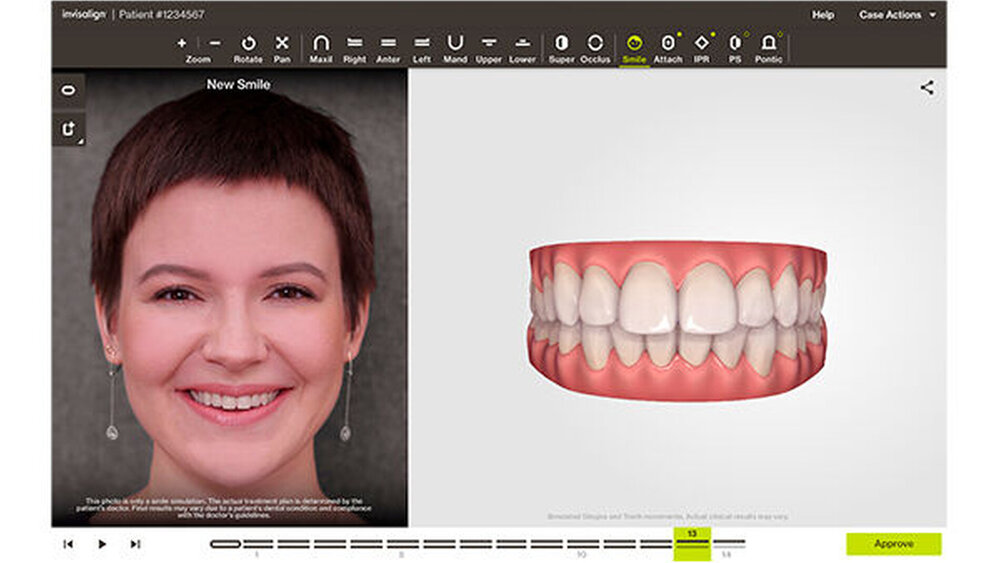Click the Approve button
1000x563 pixels.
[893, 544]
